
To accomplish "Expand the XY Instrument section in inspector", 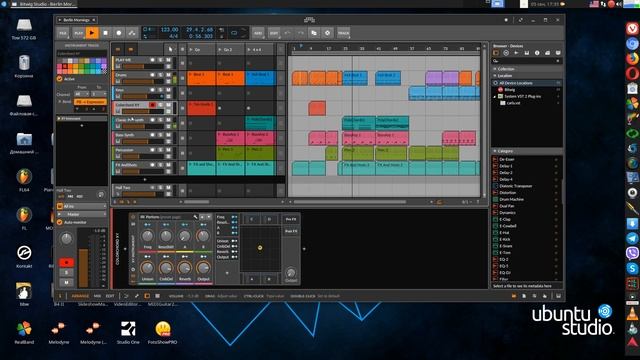I will [x=59, y=118].
